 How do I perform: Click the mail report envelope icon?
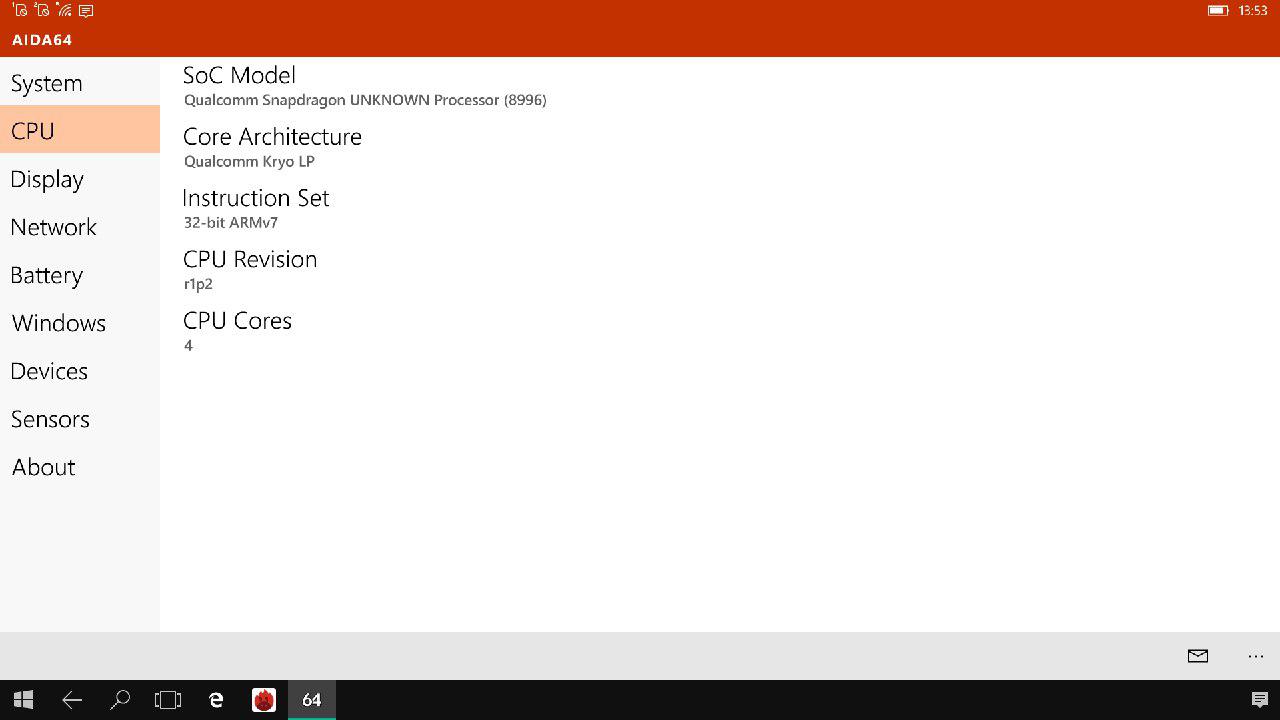1198,656
